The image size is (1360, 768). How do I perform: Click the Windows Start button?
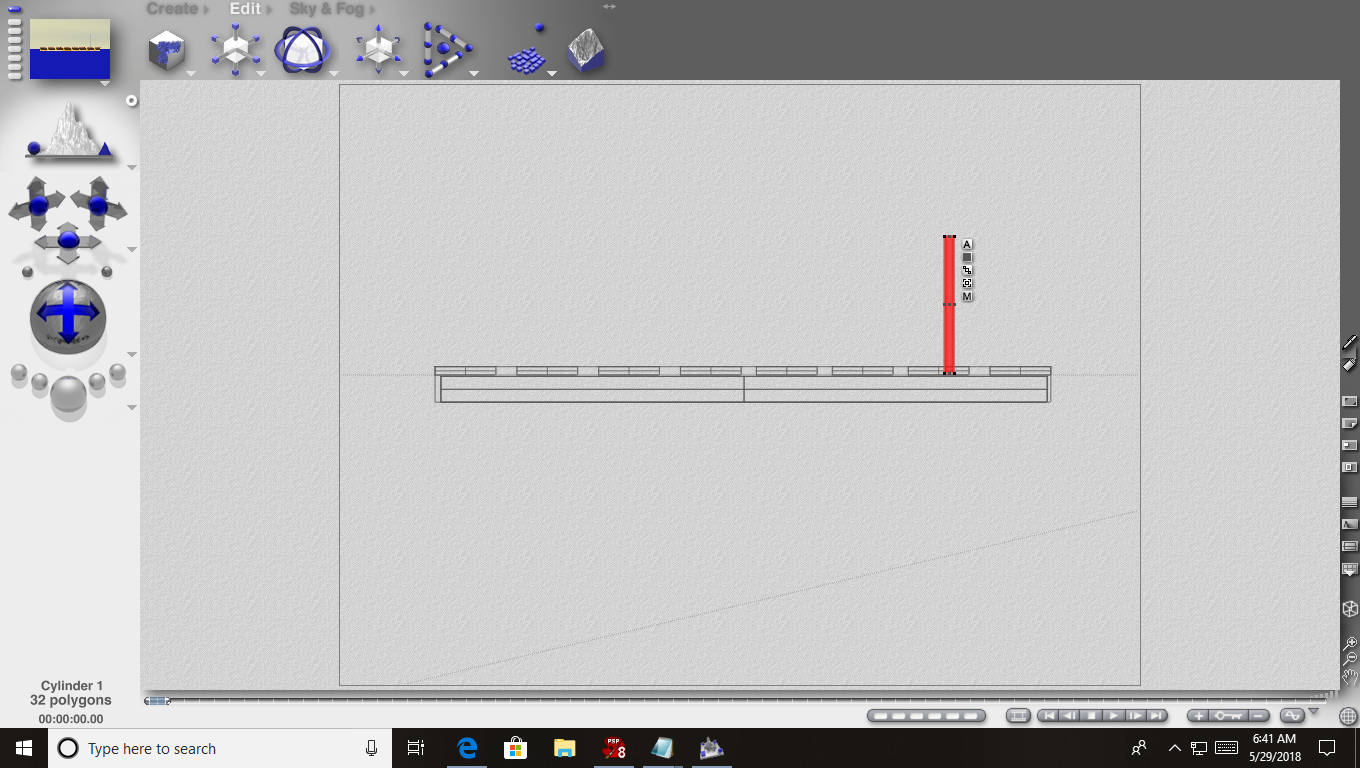[x=24, y=748]
